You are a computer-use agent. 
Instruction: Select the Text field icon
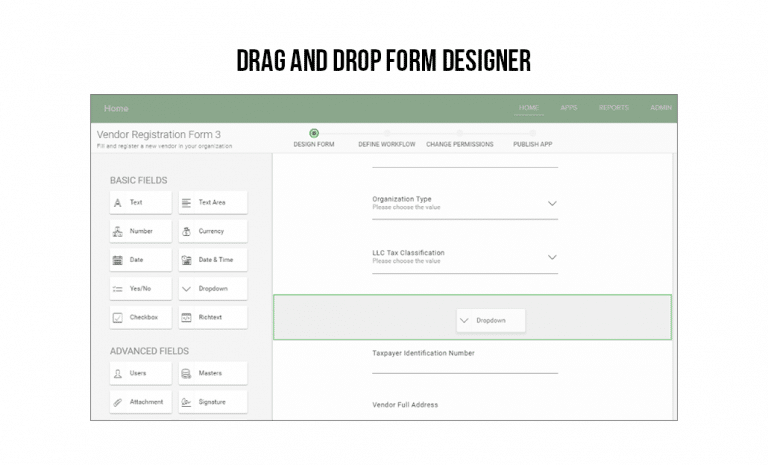coord(118,202)
